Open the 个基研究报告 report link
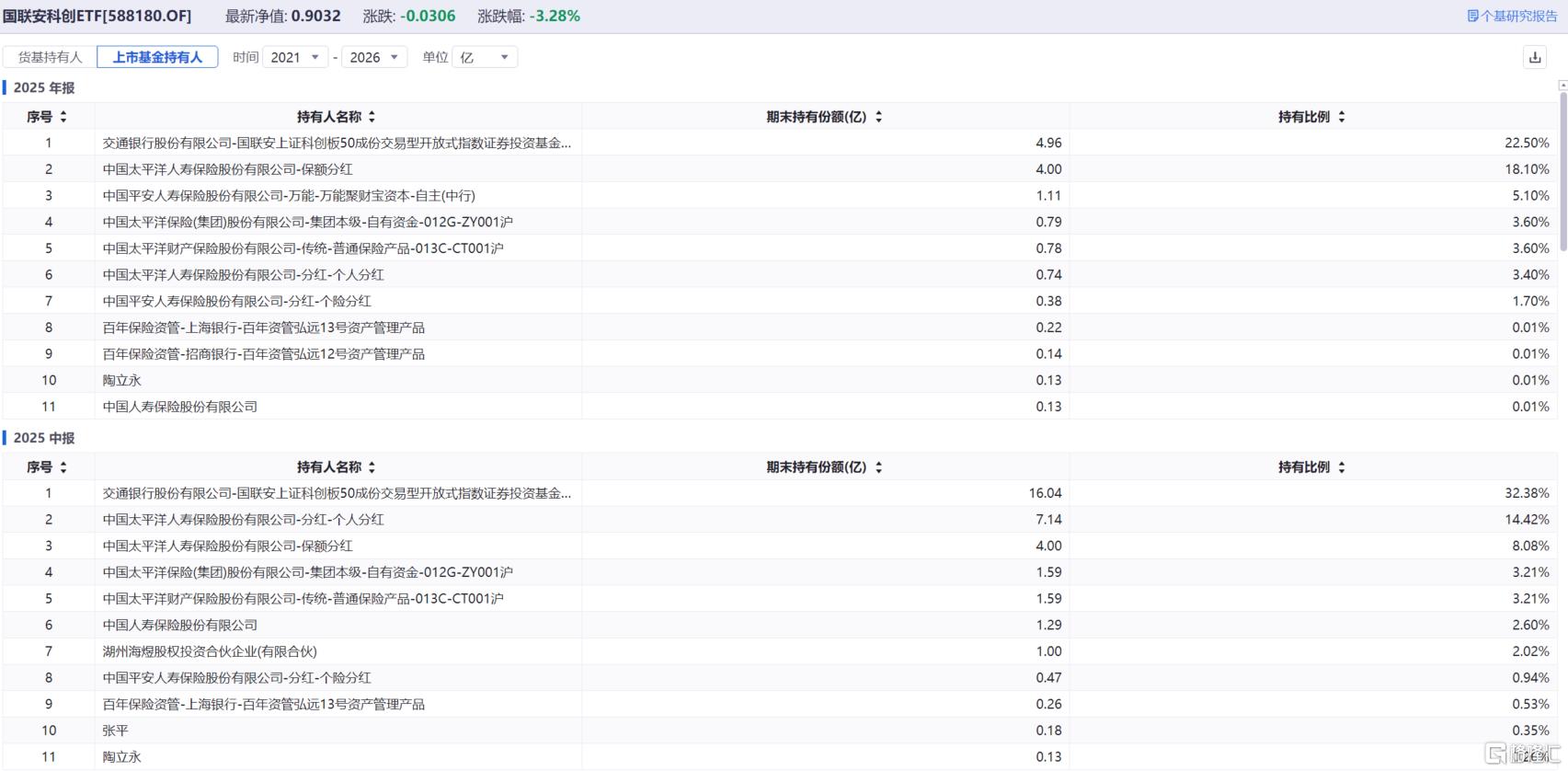The image size is (1568, 771). coord(1512,16)
